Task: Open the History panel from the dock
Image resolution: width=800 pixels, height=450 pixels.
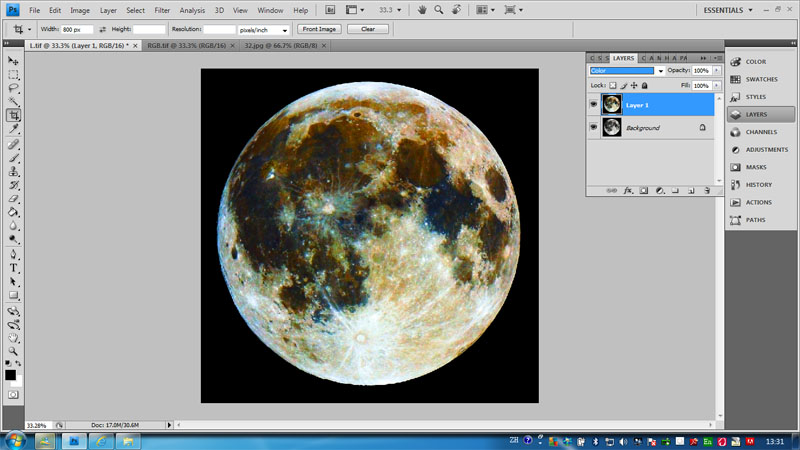Action: tap(757, 184)
